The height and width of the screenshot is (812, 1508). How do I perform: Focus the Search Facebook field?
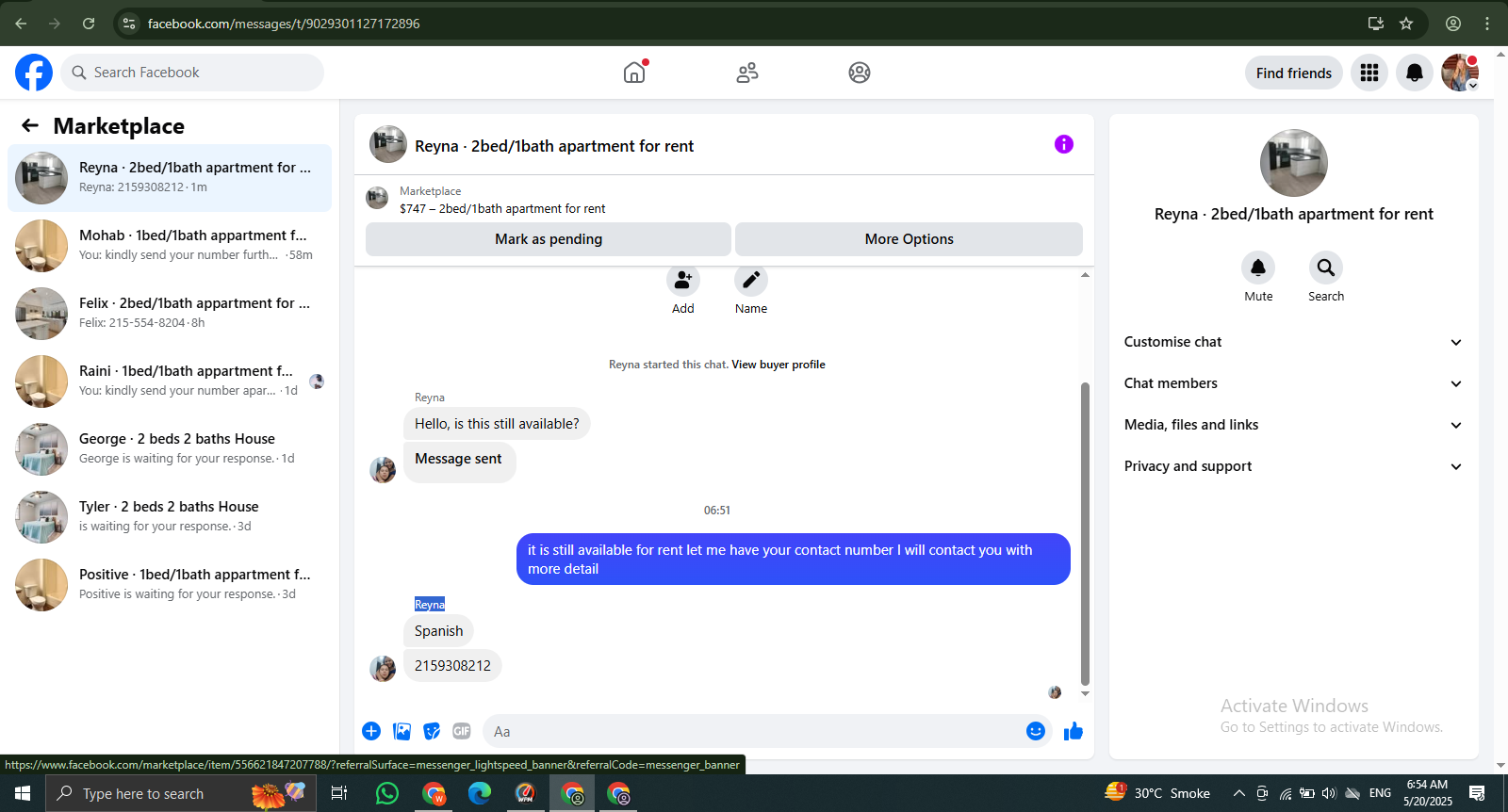192,73
